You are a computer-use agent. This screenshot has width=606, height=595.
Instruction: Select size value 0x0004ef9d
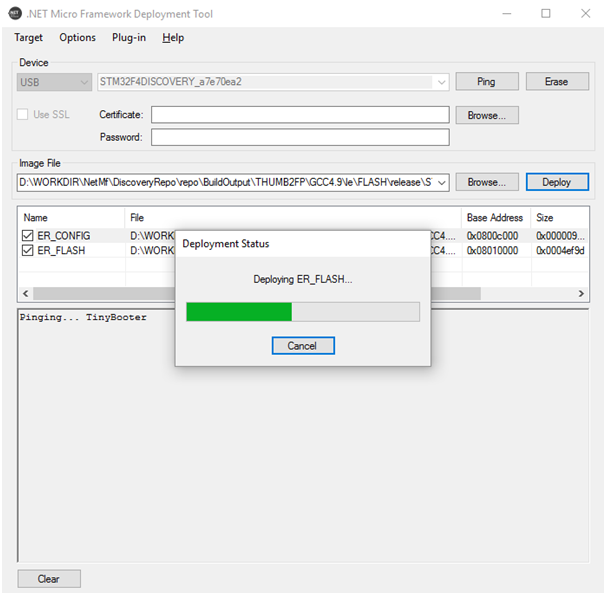click(x=560, y=250)
